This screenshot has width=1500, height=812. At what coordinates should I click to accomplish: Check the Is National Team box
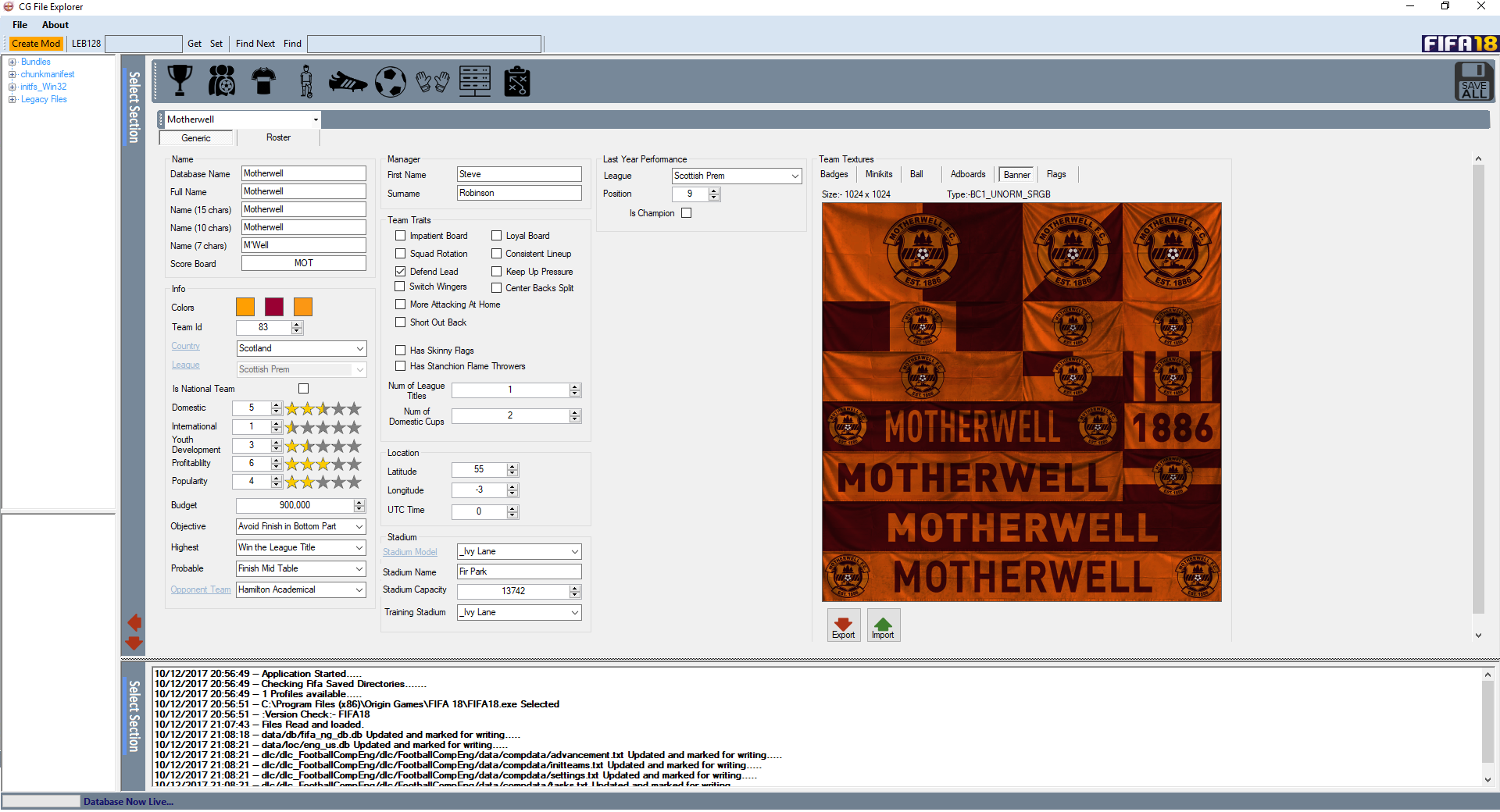tap(304, 388)
